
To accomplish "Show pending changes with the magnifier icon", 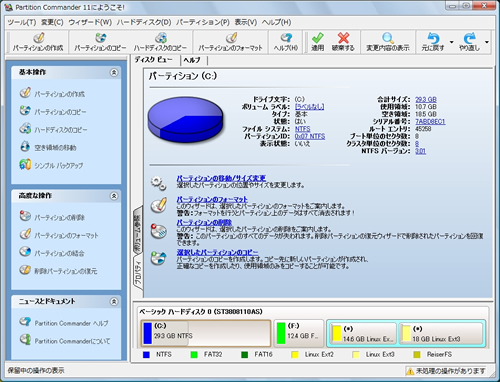I will pyautogui.click(x=388, y=38).
